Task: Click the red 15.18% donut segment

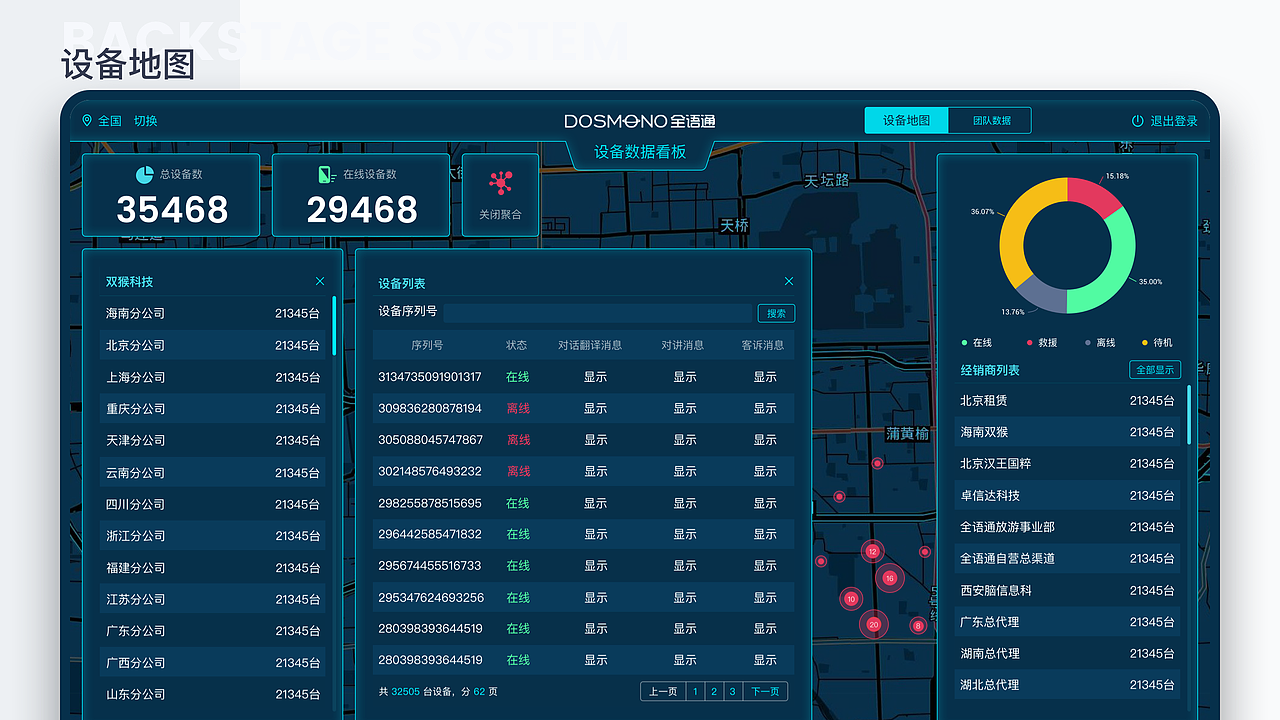Action: pos(1096,195)
